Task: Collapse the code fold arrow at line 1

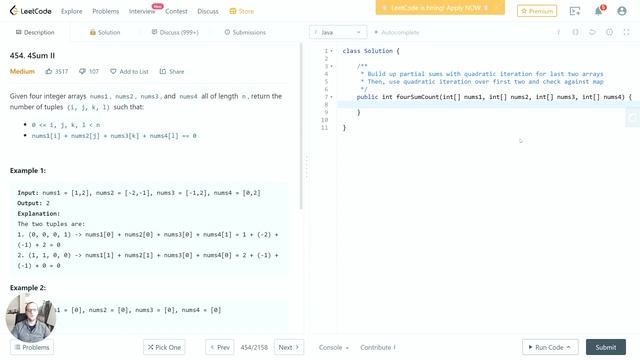Action: click(x=331, y=51)
